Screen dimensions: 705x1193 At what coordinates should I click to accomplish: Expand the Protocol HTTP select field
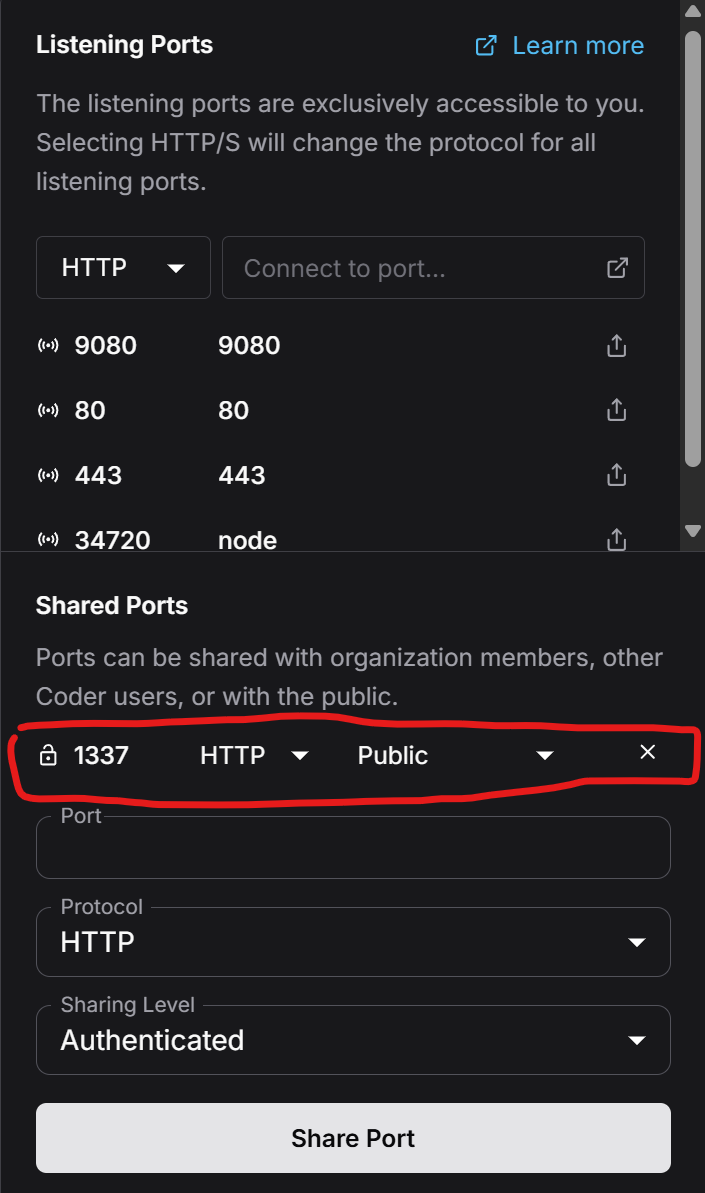pos(353,942)
